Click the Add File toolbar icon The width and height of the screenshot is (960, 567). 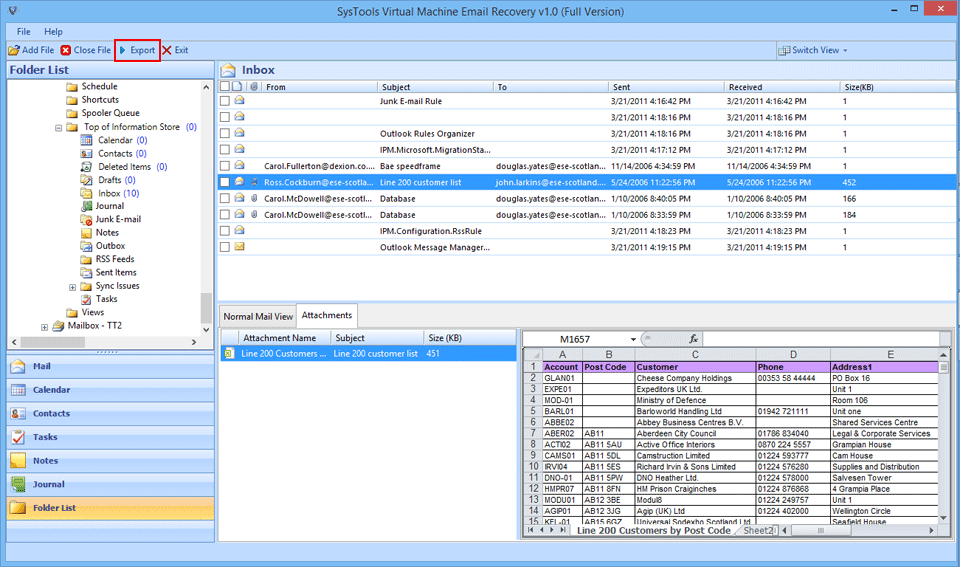tap(13, 50)
